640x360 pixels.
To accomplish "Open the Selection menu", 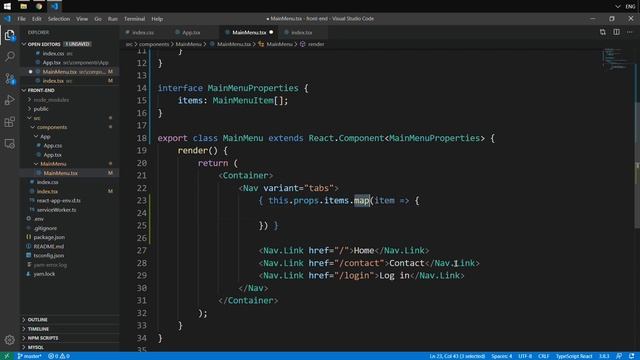I will coord(59,19).
